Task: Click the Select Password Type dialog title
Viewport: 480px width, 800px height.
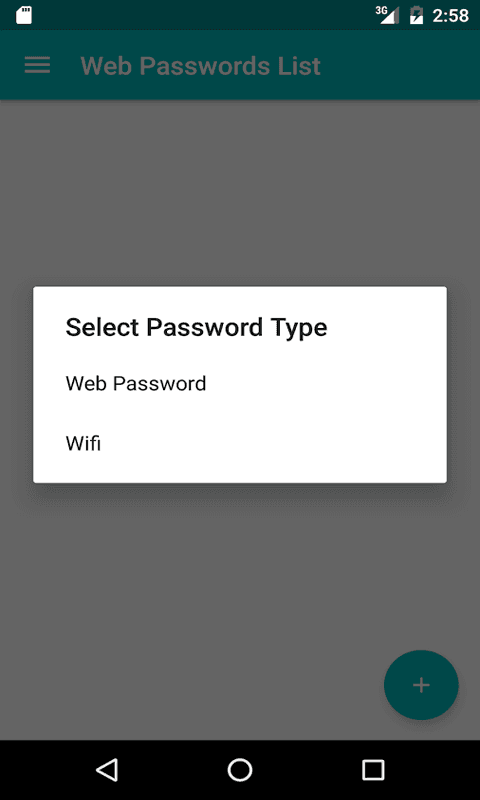Action: click(x=196, y=327)
